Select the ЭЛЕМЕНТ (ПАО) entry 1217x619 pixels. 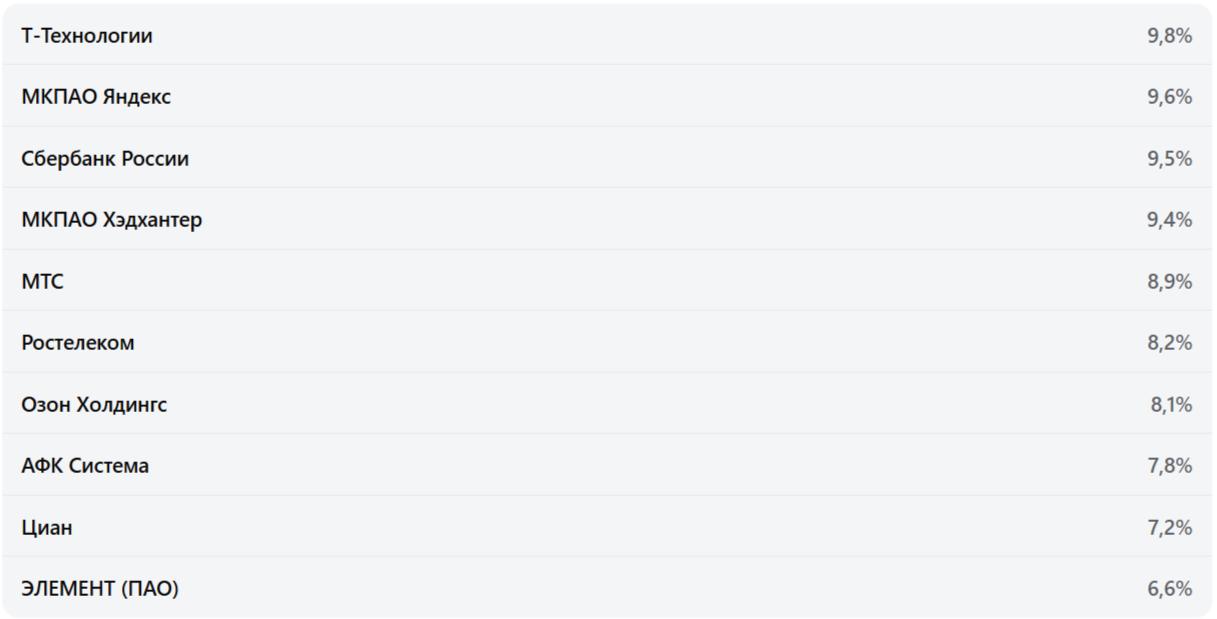[x=100, y=589]
